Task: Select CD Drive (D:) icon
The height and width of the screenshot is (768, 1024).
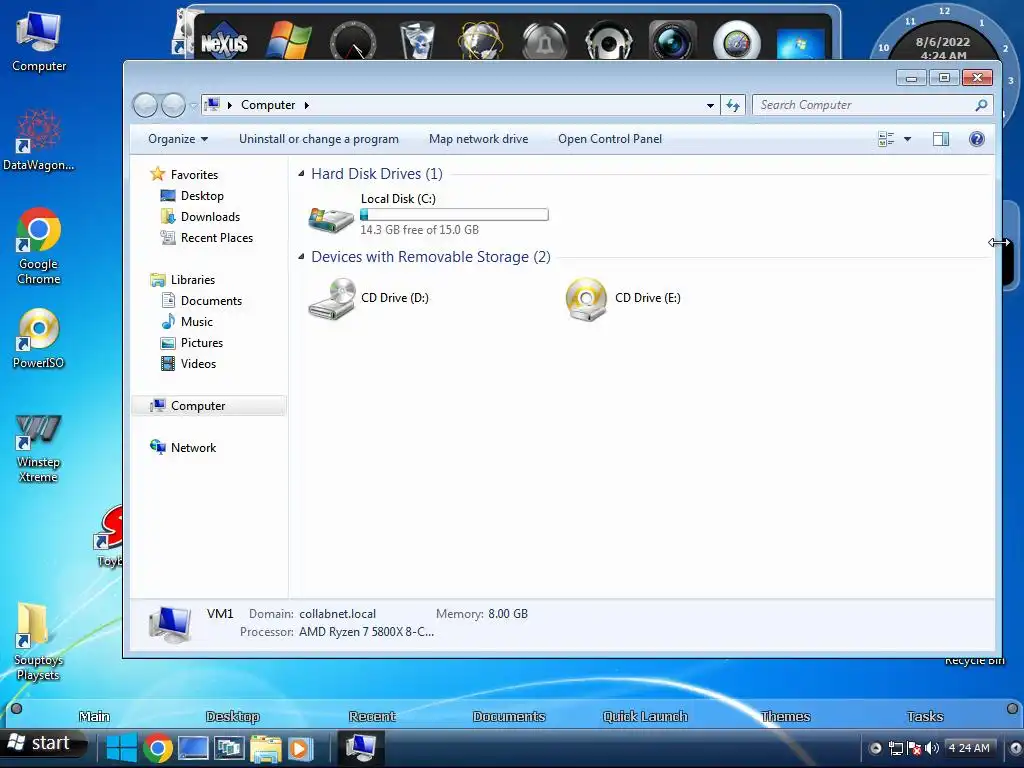Action: pyautogui.click(x=332, y=298)
